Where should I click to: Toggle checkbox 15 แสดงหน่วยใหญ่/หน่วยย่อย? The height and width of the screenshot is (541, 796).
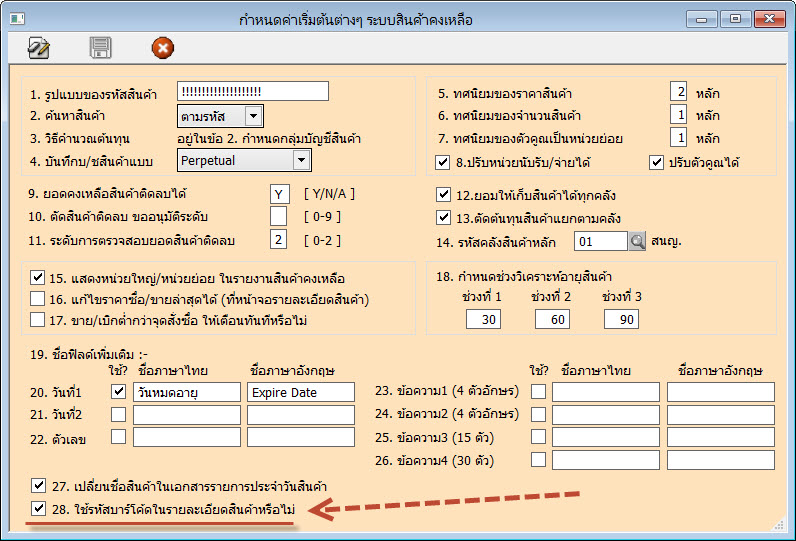tap(37, 277)
